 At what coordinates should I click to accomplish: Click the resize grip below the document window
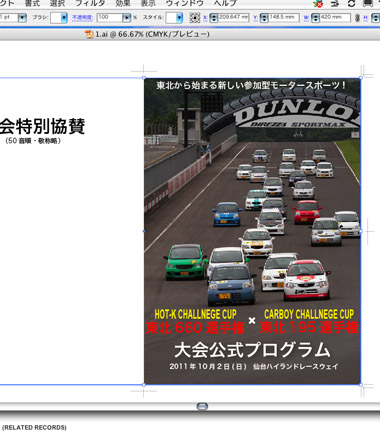click(202, 406)
